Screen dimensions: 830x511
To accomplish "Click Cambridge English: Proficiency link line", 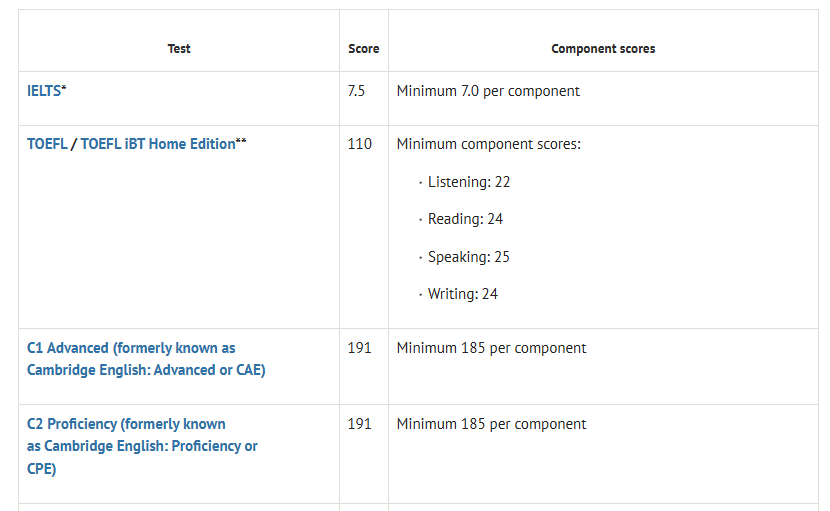I will (142, 446).
